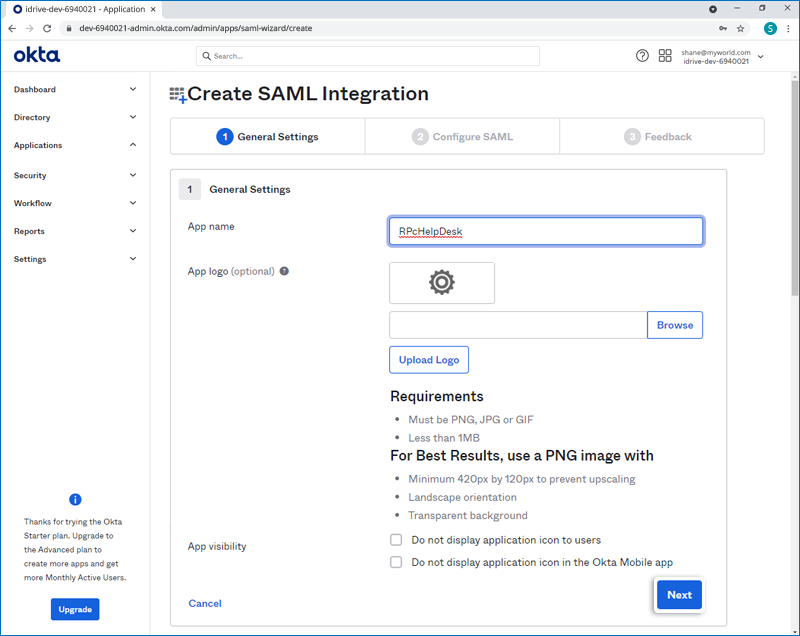
Task: Click the apps grid icon near the account
Action: coord(665,56)
